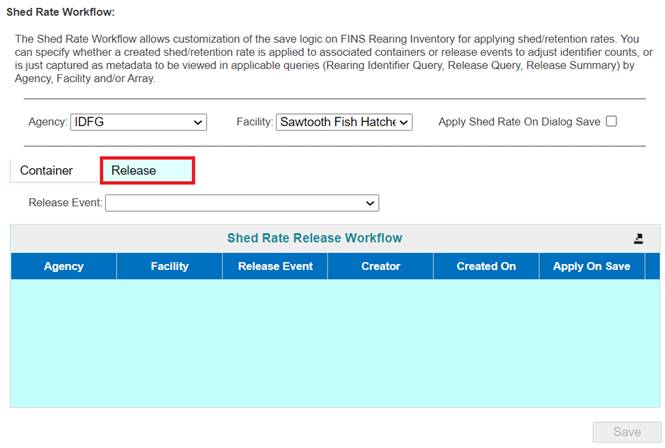Open the Agency dropdown showing IDFG
The height and width of the screenshot is (448, 665).
[138, 122]
